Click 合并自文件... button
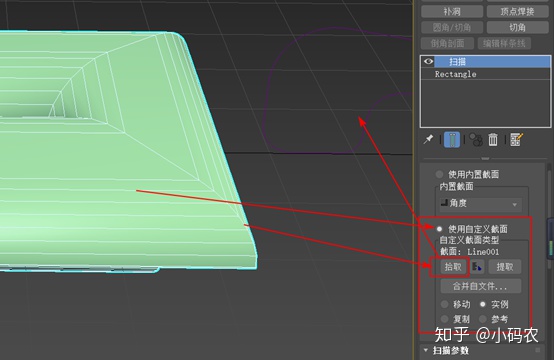This screenshot has height=360, width=554. (x=481, y=286)
